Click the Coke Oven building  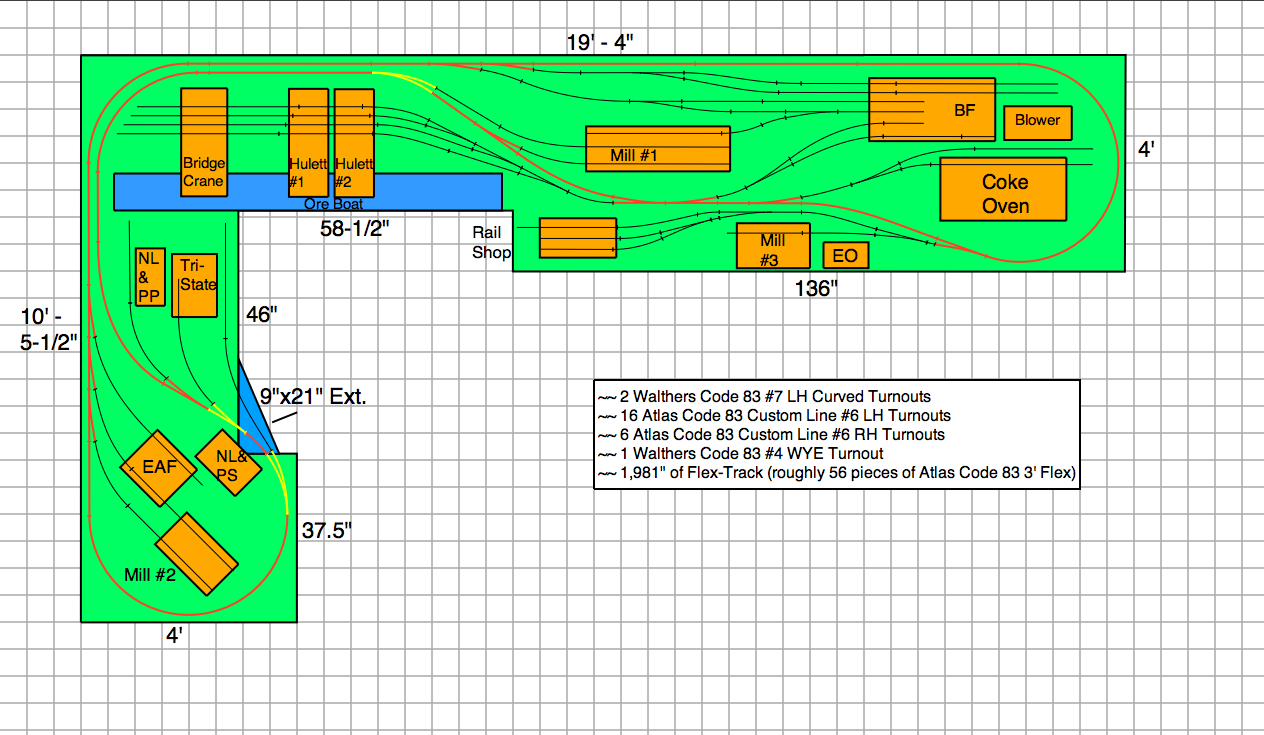coord(1004,189)
